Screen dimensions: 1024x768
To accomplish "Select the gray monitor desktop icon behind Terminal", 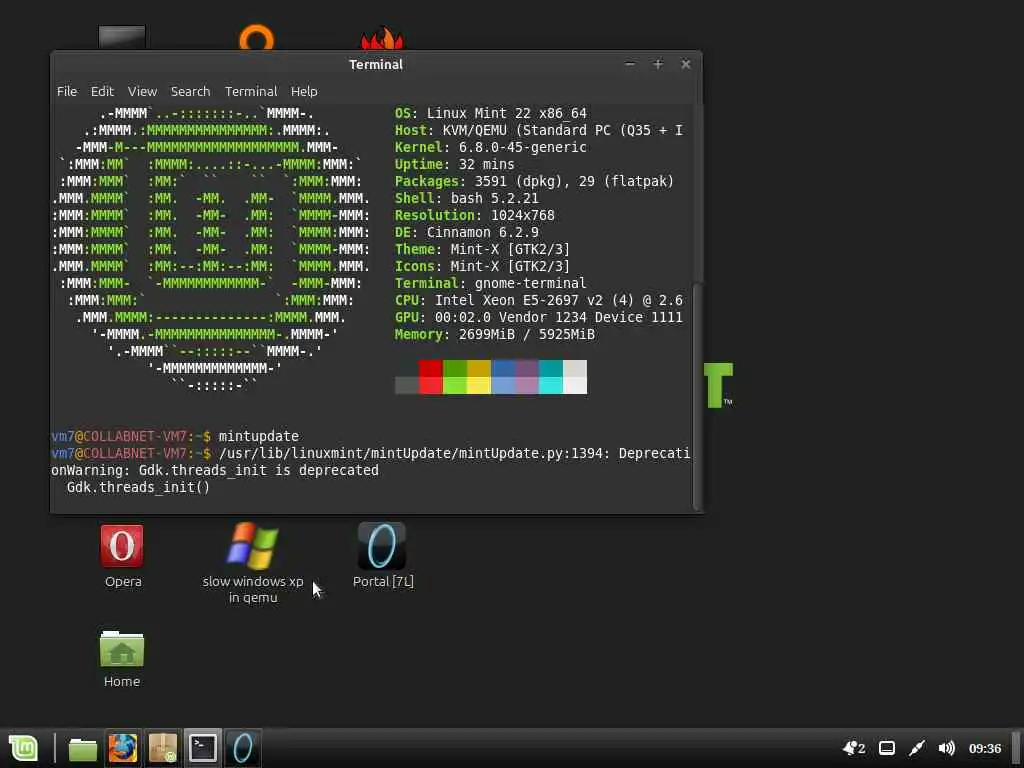I will point(122,38).
